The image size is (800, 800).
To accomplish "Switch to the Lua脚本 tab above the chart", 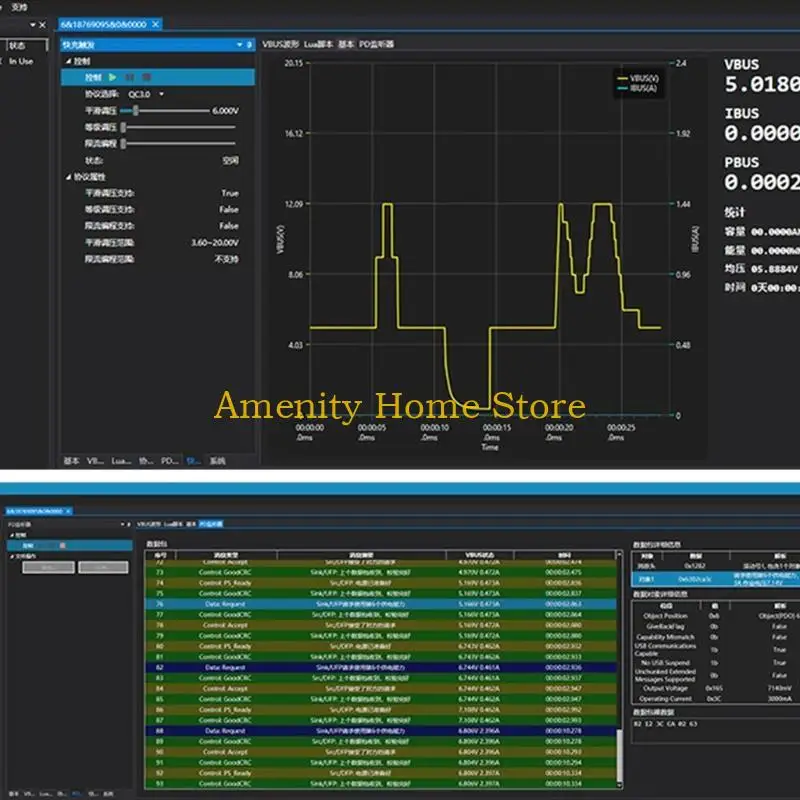I will 318,44.
